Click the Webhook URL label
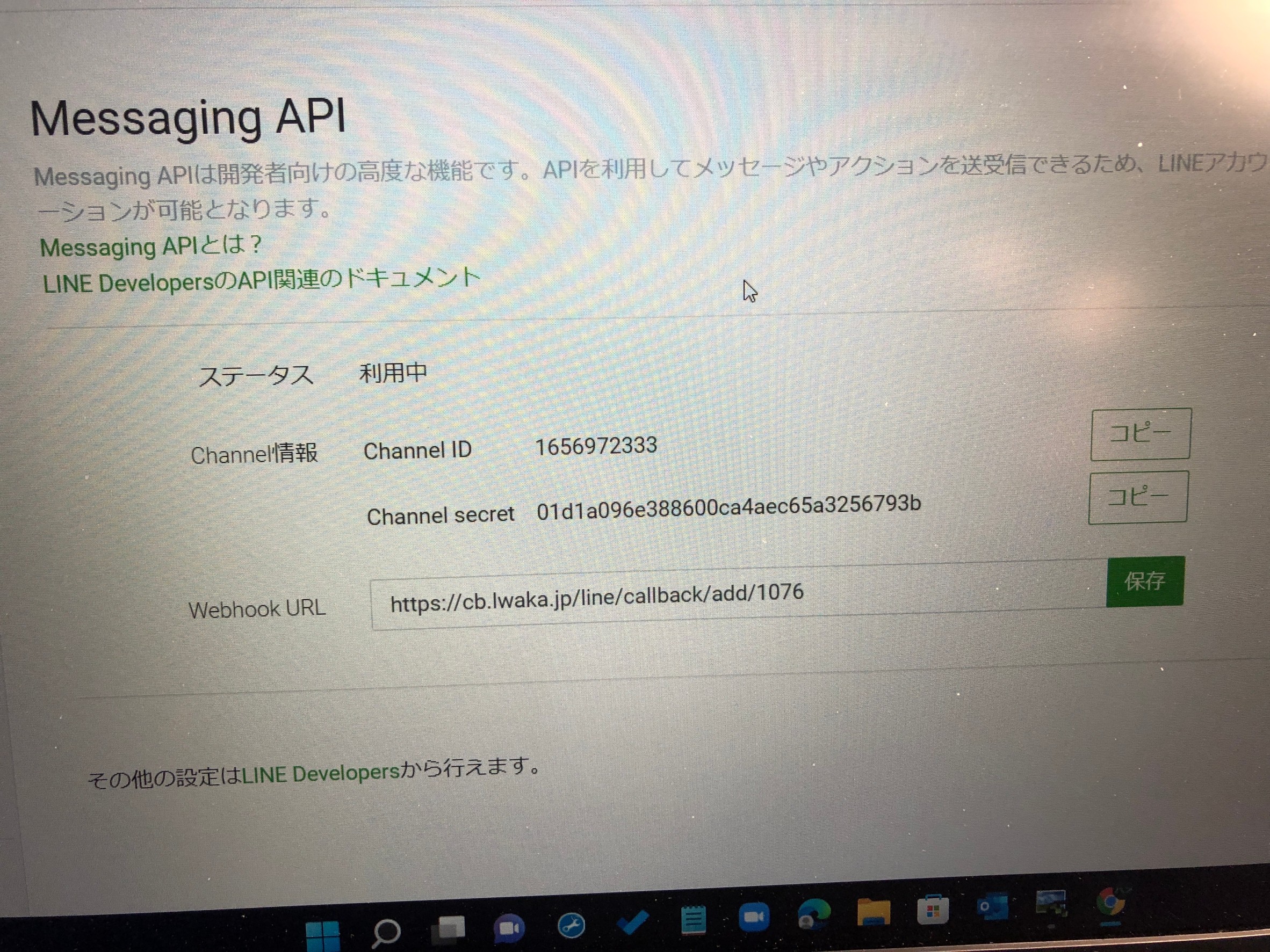Screen dimensions: 1270x952 (257, 609)
